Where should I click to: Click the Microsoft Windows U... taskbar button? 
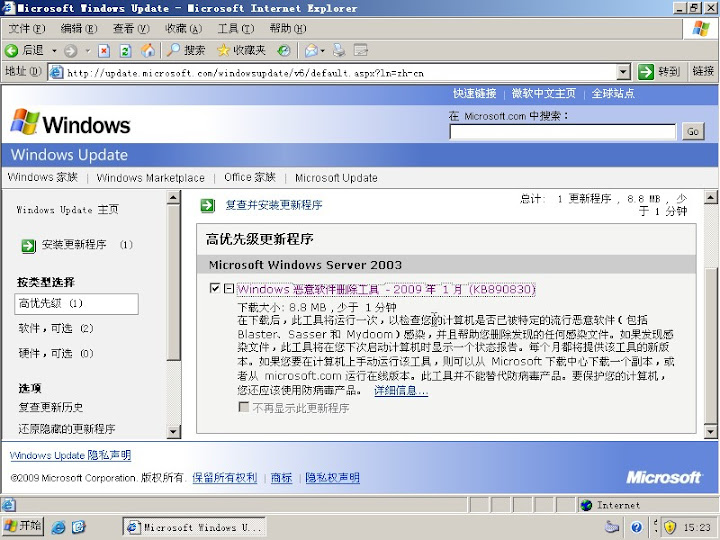pos(194,527)
